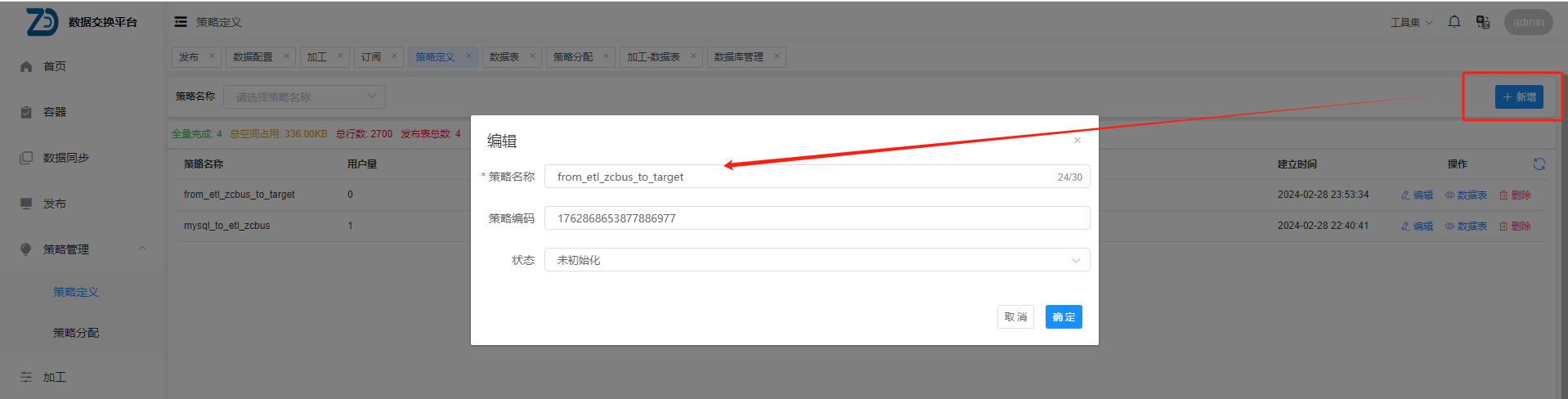This screenshot has width=1568, height=399.
Task: Switch to the 数据表 tab
Action: tap(504, 56)
